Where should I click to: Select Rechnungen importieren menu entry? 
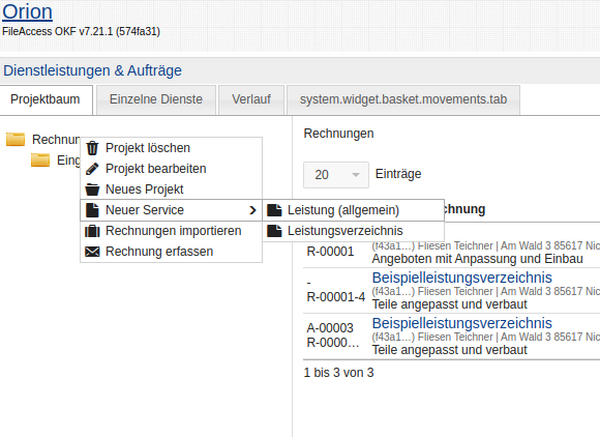point(173,231)
